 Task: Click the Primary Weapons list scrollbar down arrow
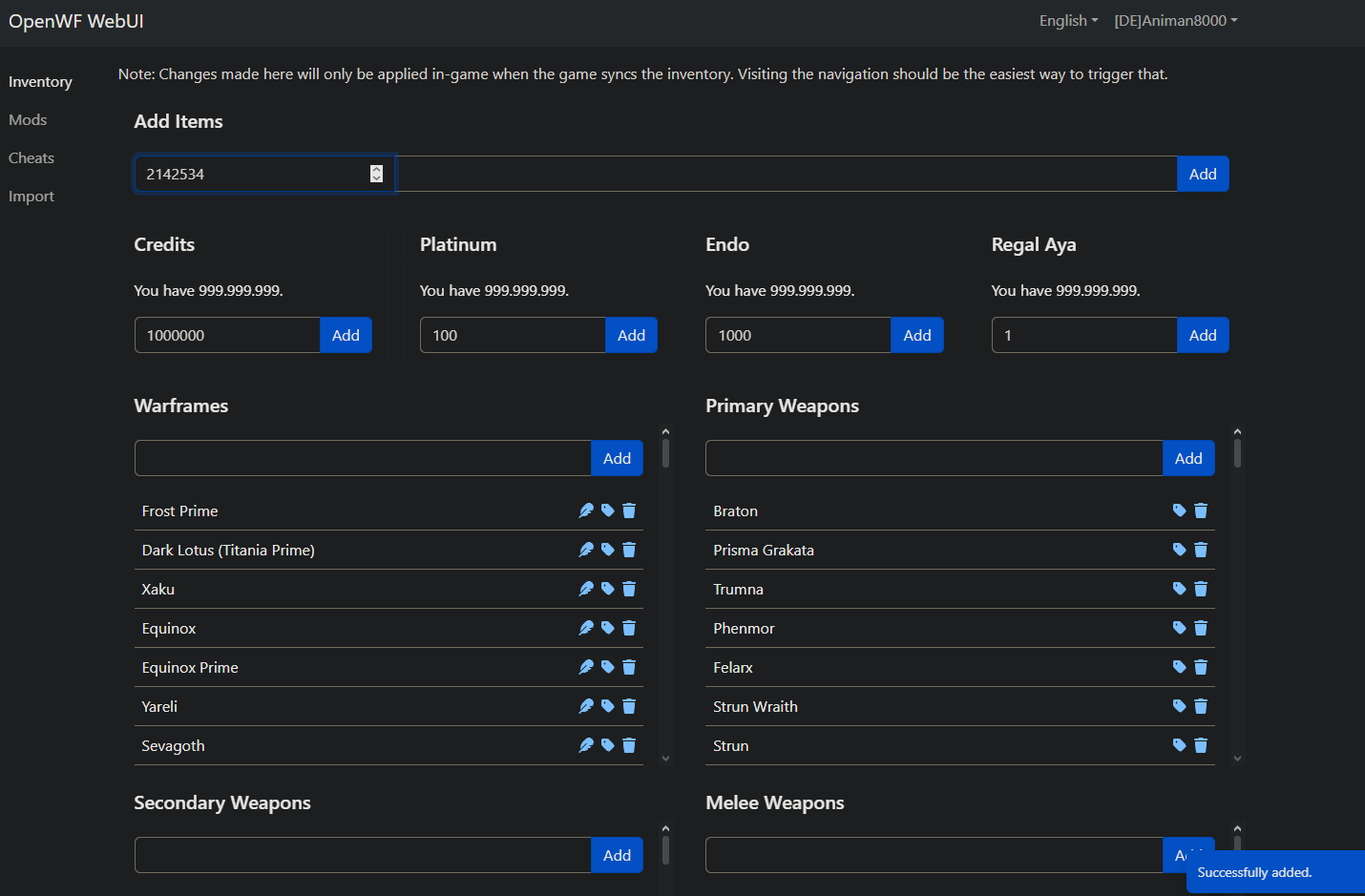[1237, 759]
